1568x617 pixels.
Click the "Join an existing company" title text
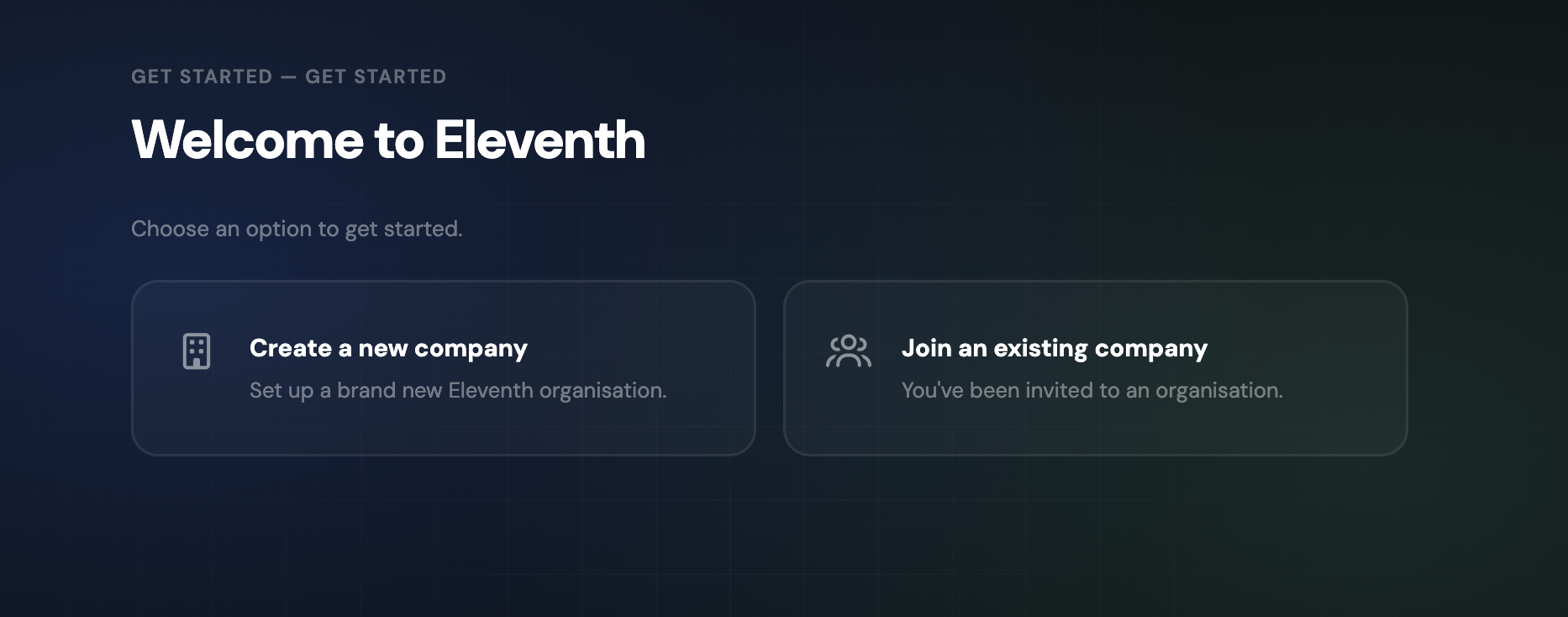[1055, 349]
